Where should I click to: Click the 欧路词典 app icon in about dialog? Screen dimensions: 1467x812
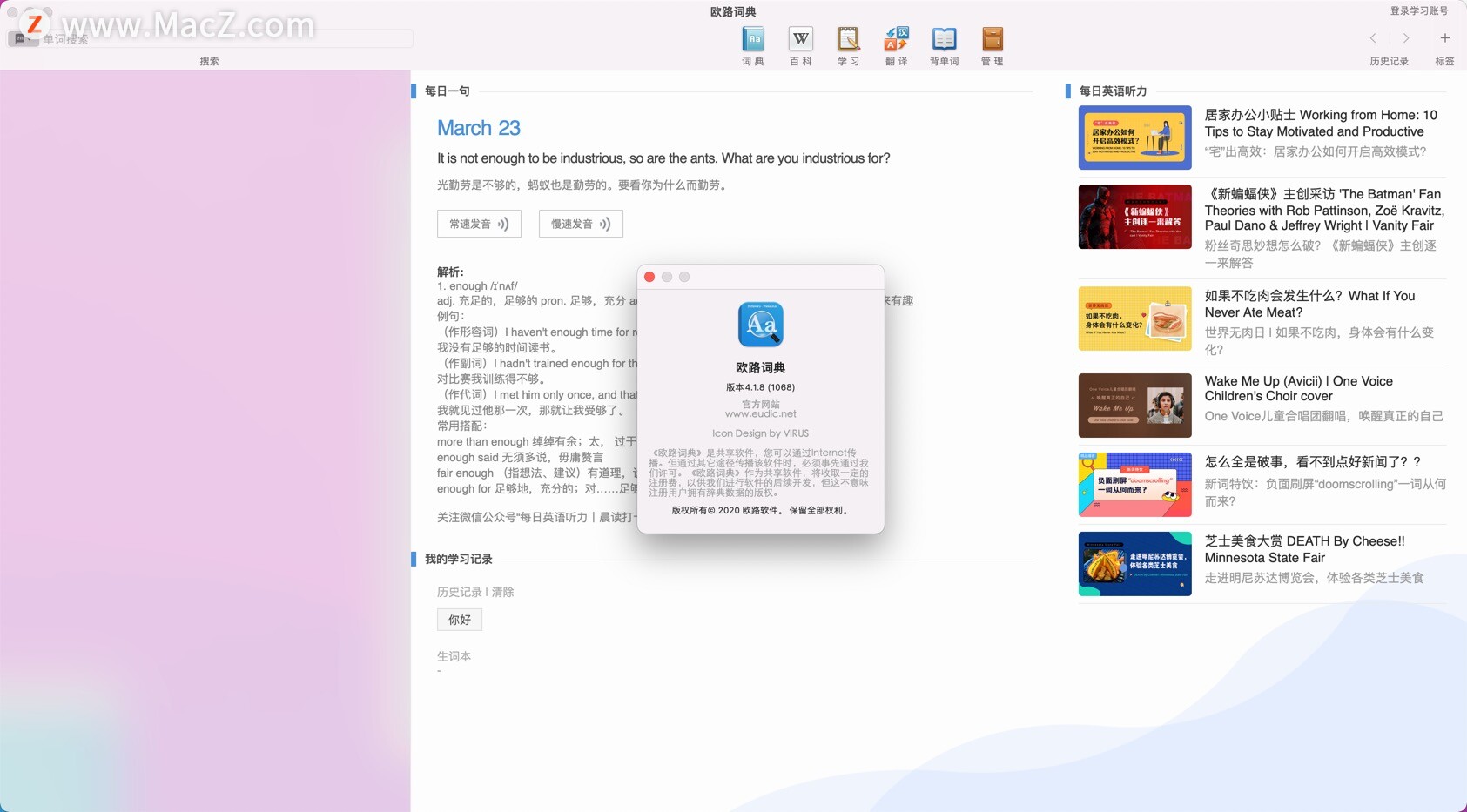click(761, 325)
